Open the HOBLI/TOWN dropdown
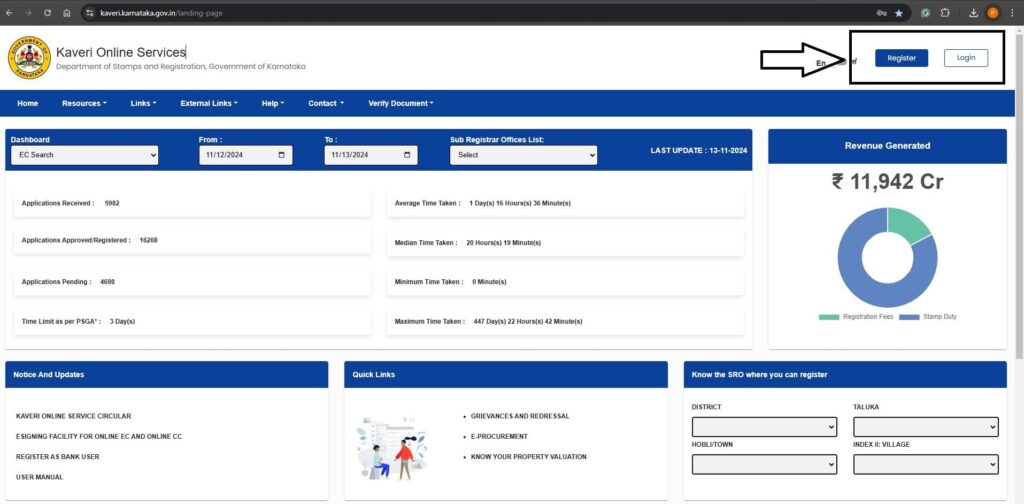This screenshot has height=504, width=1024. coord(764,464)
